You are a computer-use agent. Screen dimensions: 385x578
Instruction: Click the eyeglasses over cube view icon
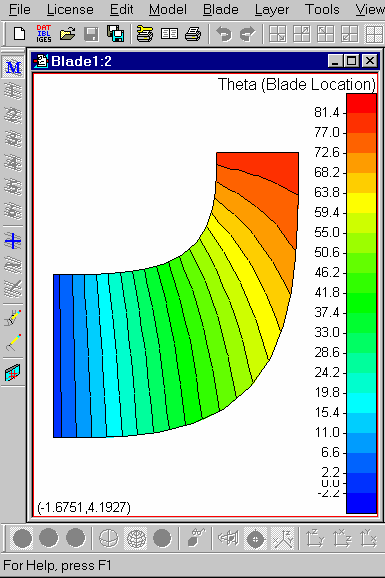point(197,538)
